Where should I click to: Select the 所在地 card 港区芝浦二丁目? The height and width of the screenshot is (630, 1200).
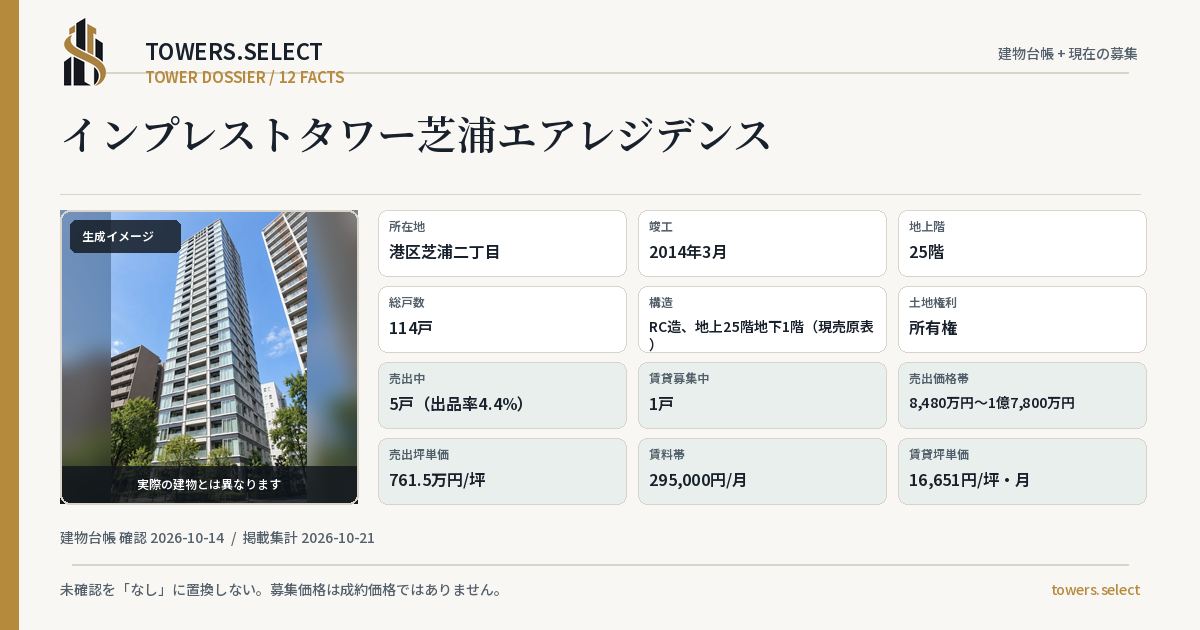point(502,243)
